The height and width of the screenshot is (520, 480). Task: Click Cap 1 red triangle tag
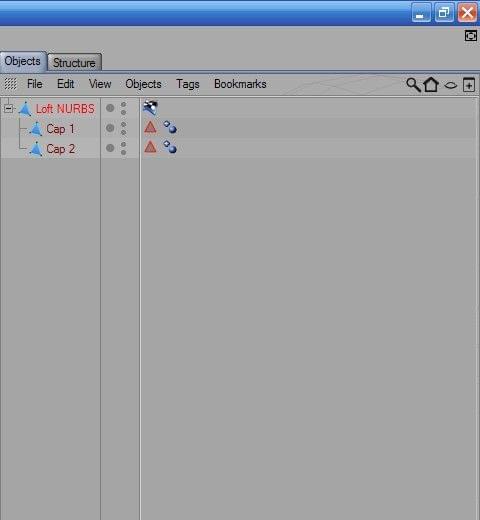pyautogui.click(x=150, y=128)
